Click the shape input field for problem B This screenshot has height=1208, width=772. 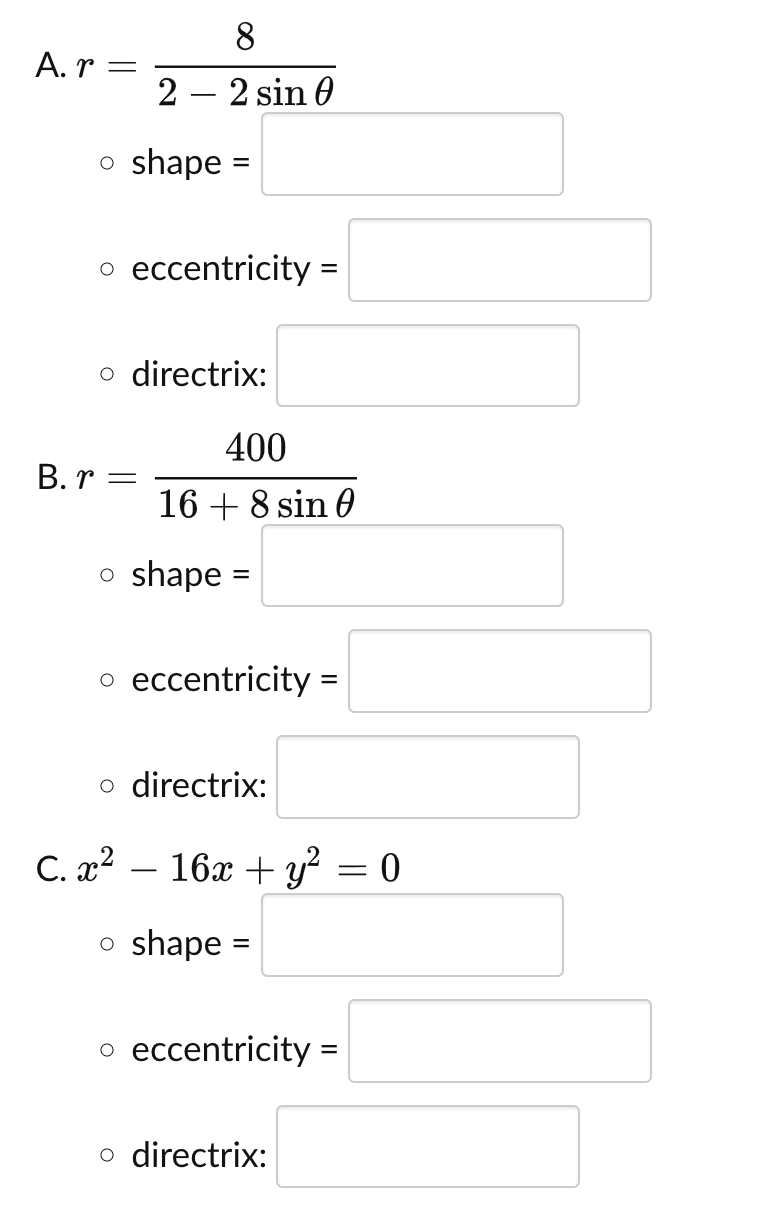411,566
